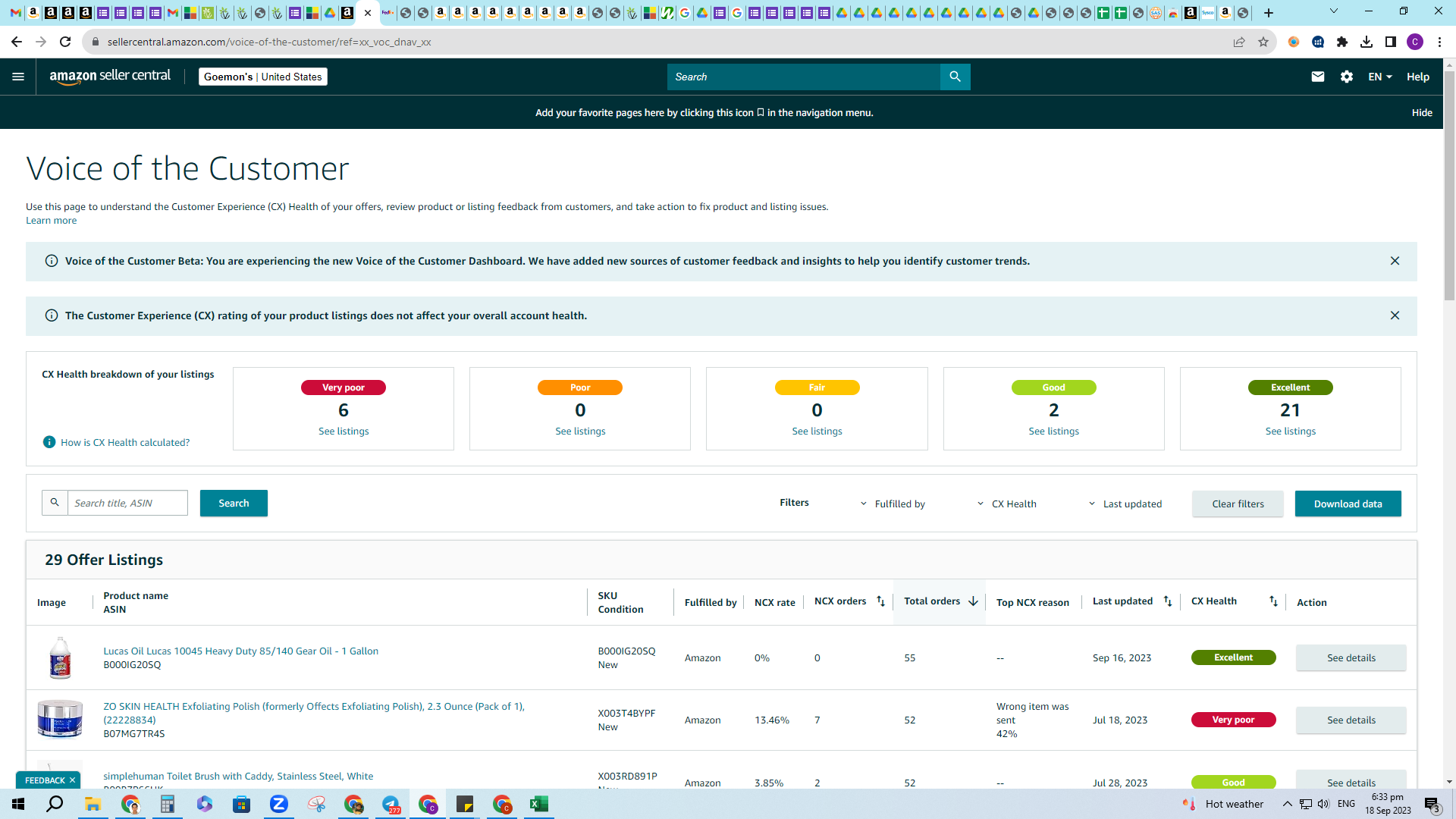Viewport: 1456px width, 819px height.
Task: Open Windows taskbar search
Action: pyautogui.click(x=55, y=804)
